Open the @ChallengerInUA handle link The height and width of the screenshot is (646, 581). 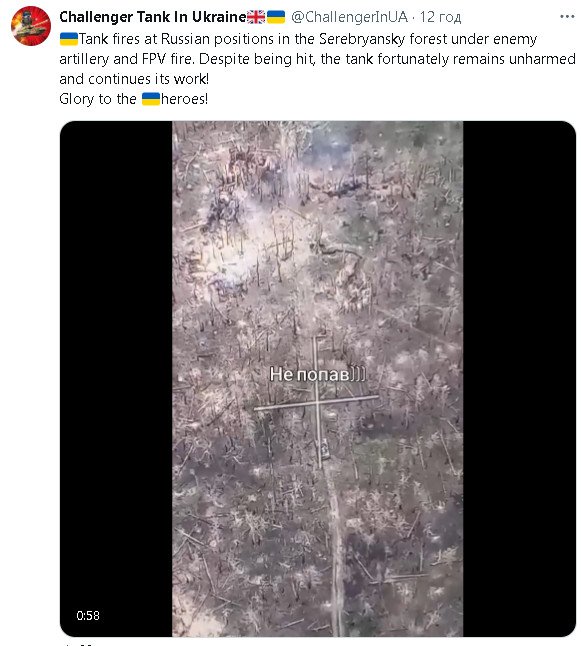pos(349,17)
